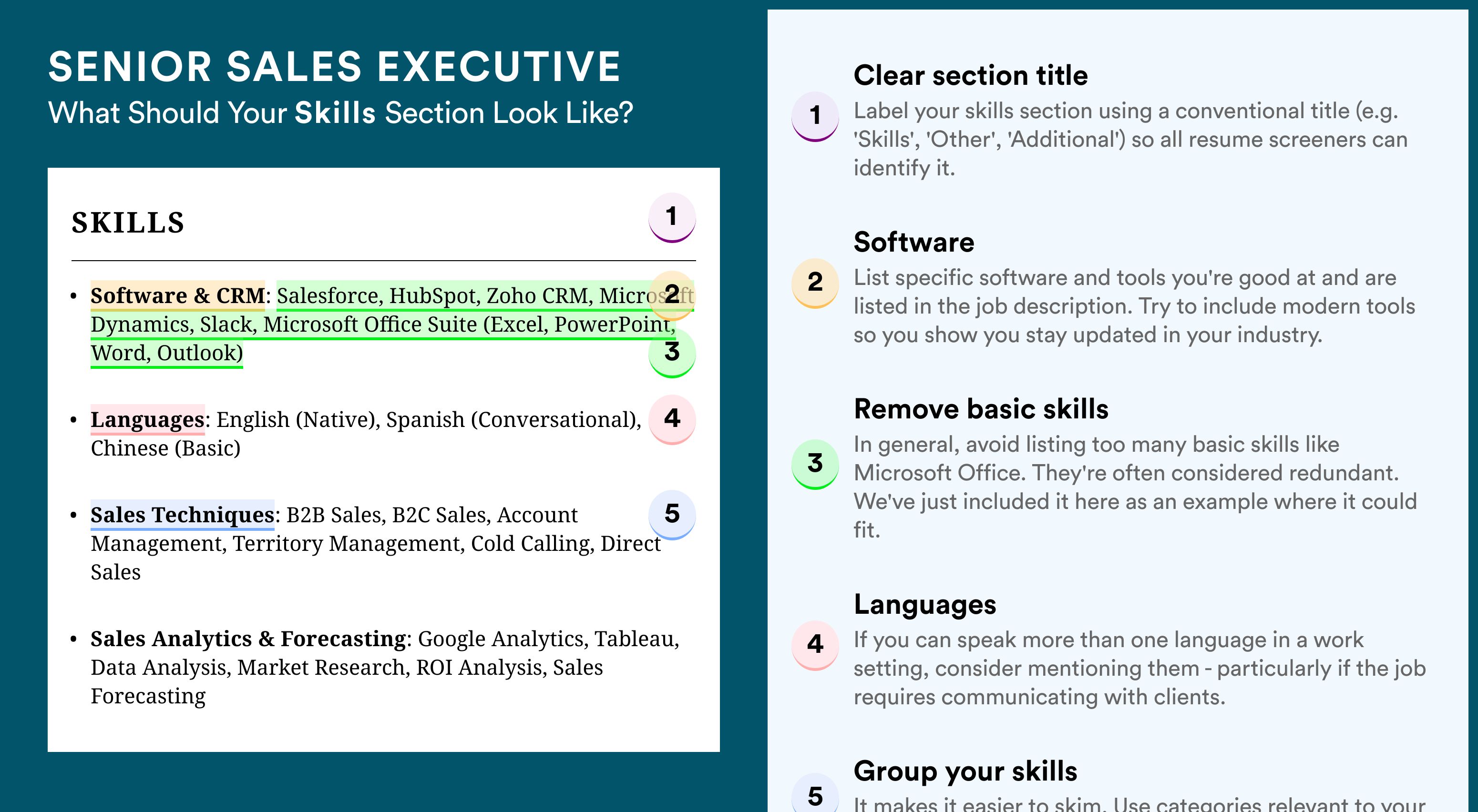
Task: Click the SENIOR SALES EXECUTIVE title
Action: click(335, 67)
